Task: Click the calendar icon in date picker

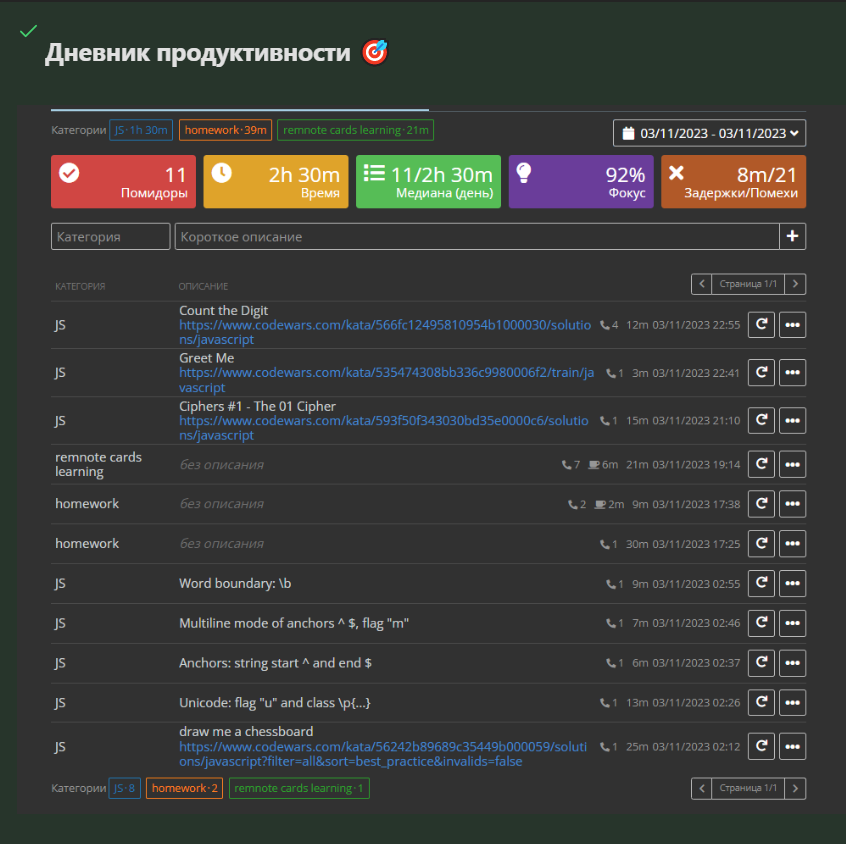Action: [628, 133]
